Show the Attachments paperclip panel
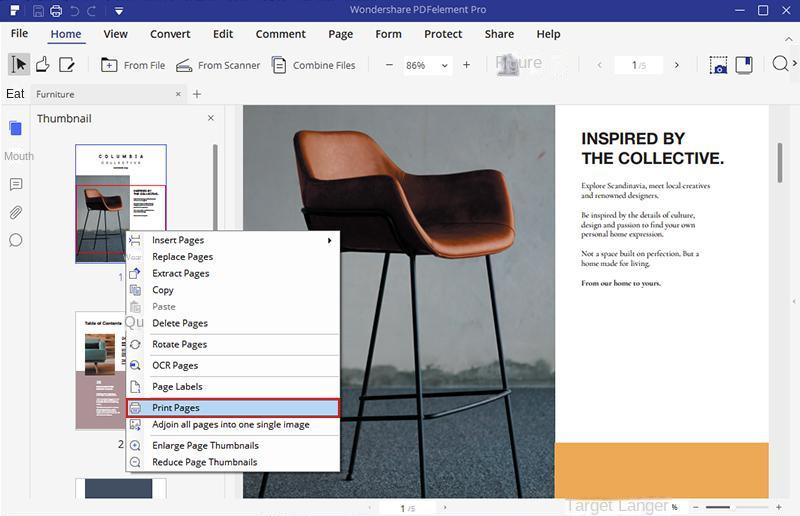Screen dimensions: 800x516 [15, 212]
